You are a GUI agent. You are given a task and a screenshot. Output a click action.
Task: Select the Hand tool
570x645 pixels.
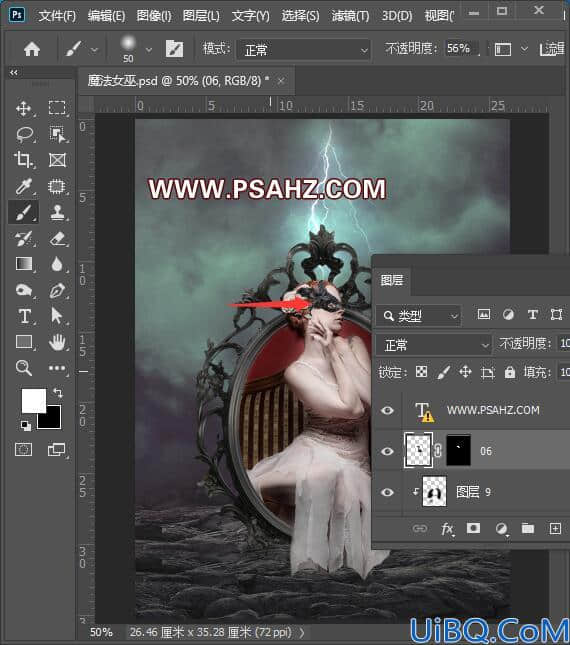click(57, 342)
